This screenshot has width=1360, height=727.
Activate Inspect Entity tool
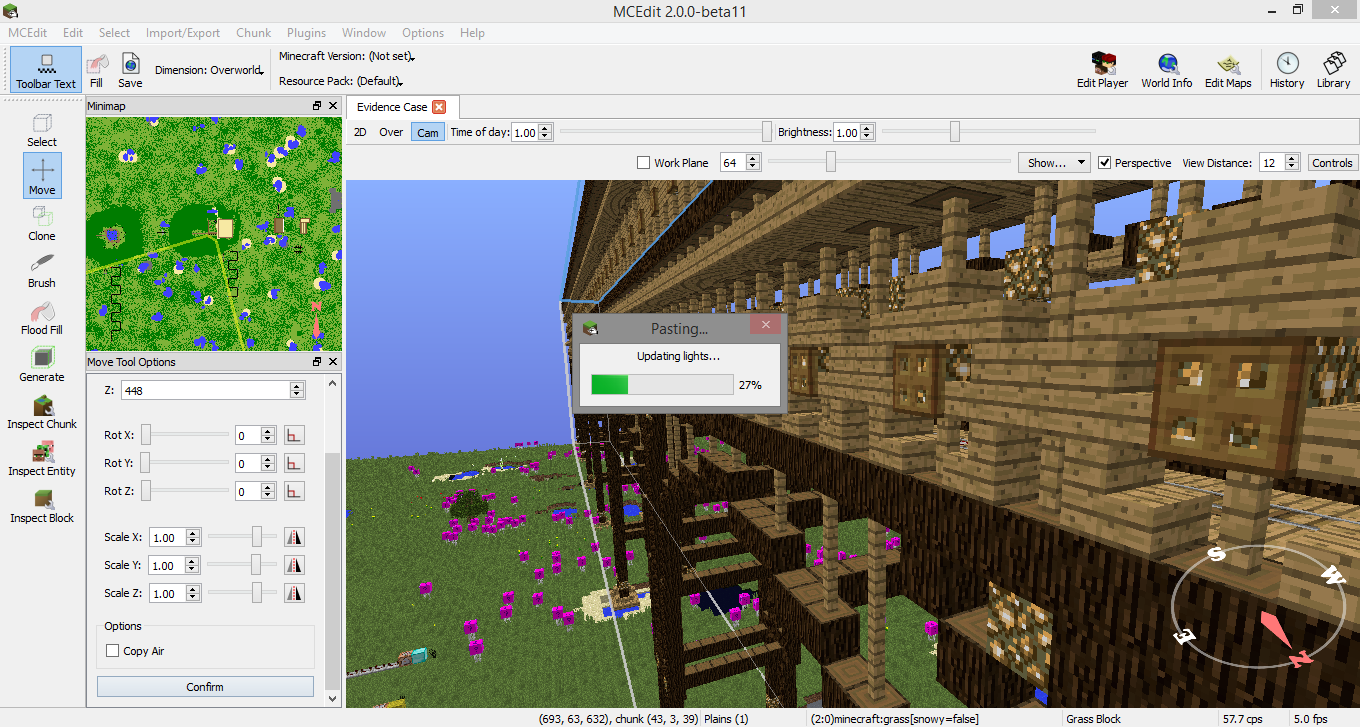(x=42, y=458)
